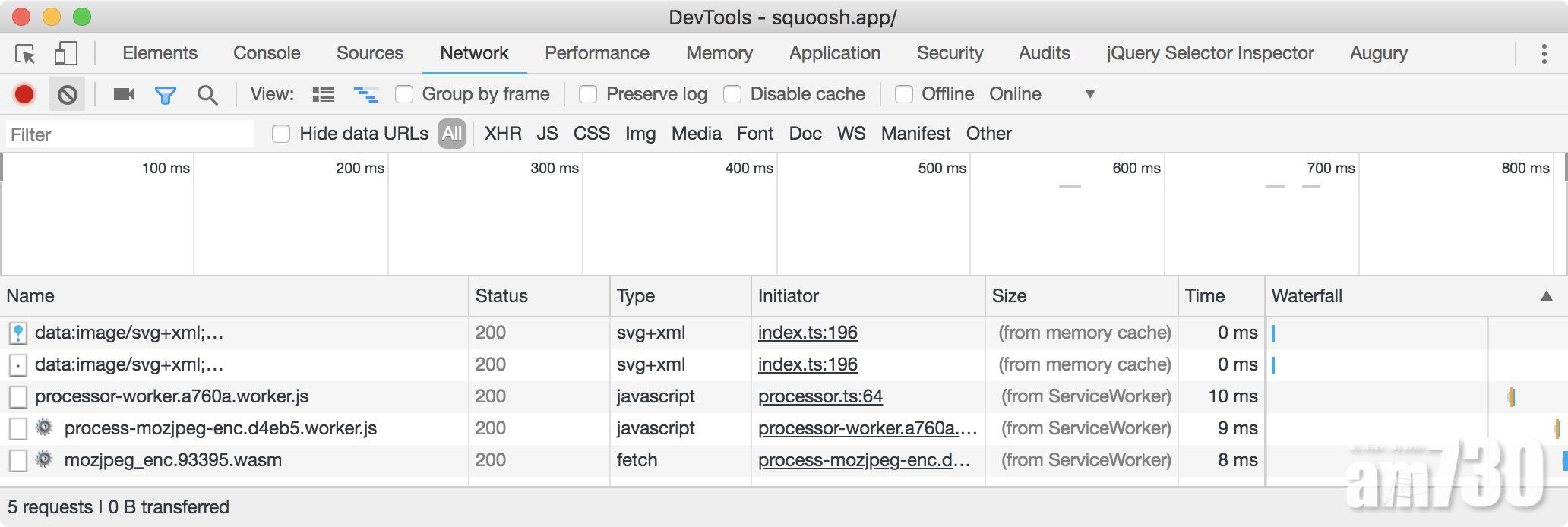
Task: Filter requests by XHR type
Action: tap(503, 134)
